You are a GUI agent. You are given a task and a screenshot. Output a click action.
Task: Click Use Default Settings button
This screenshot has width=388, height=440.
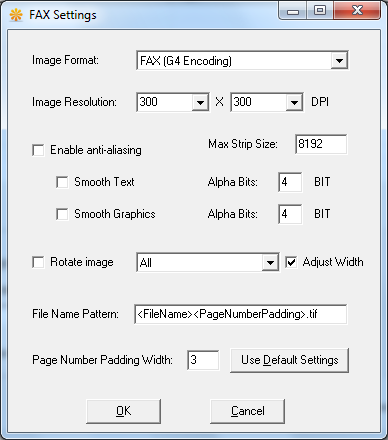[x=289, y=360]
